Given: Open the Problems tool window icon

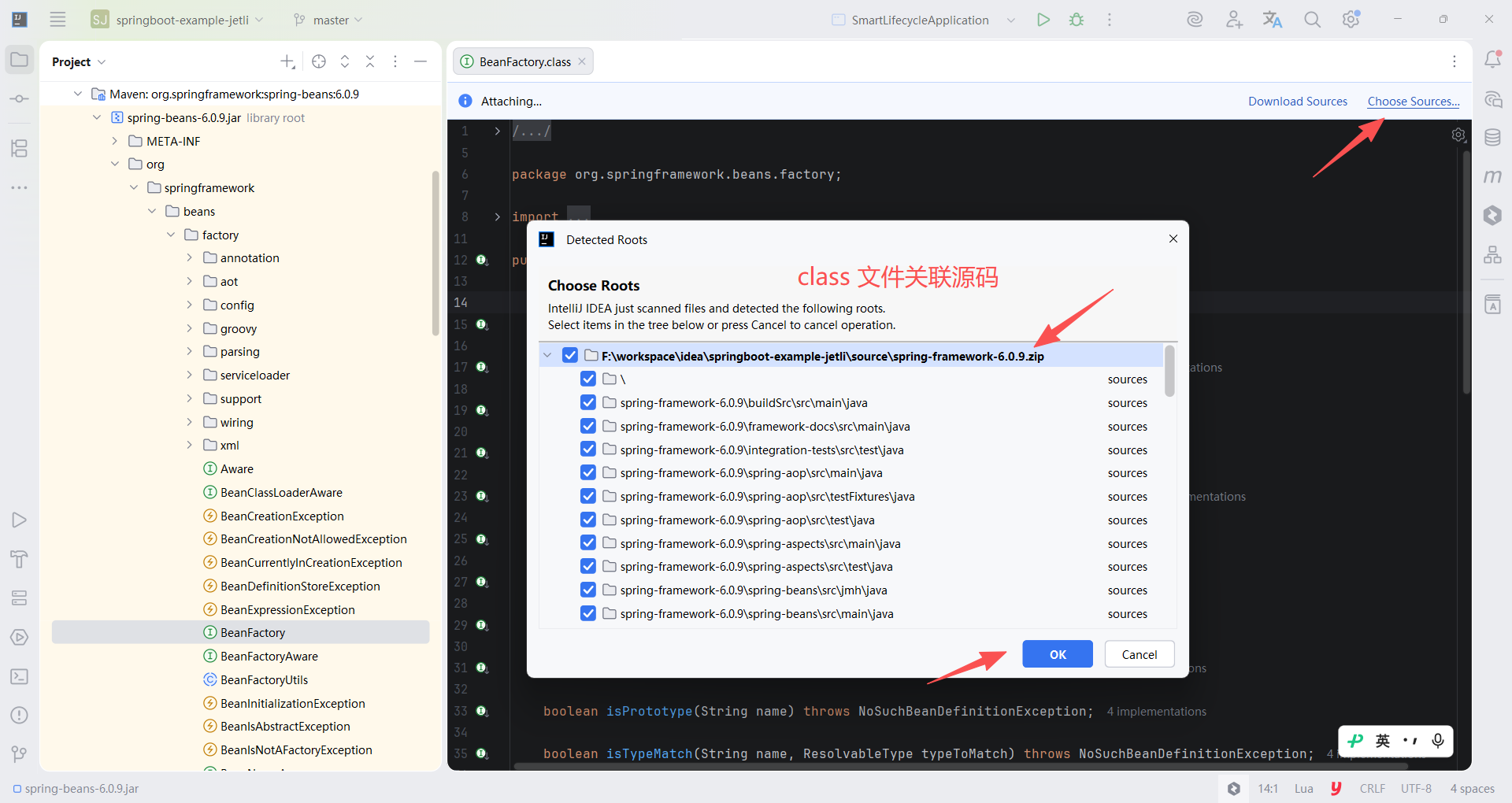Looking at the screenshot, I should tap(20, 715).
